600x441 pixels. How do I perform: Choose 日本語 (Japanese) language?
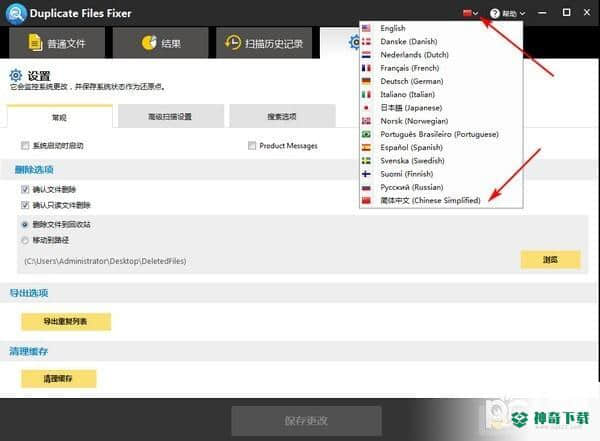pos(441,108)
